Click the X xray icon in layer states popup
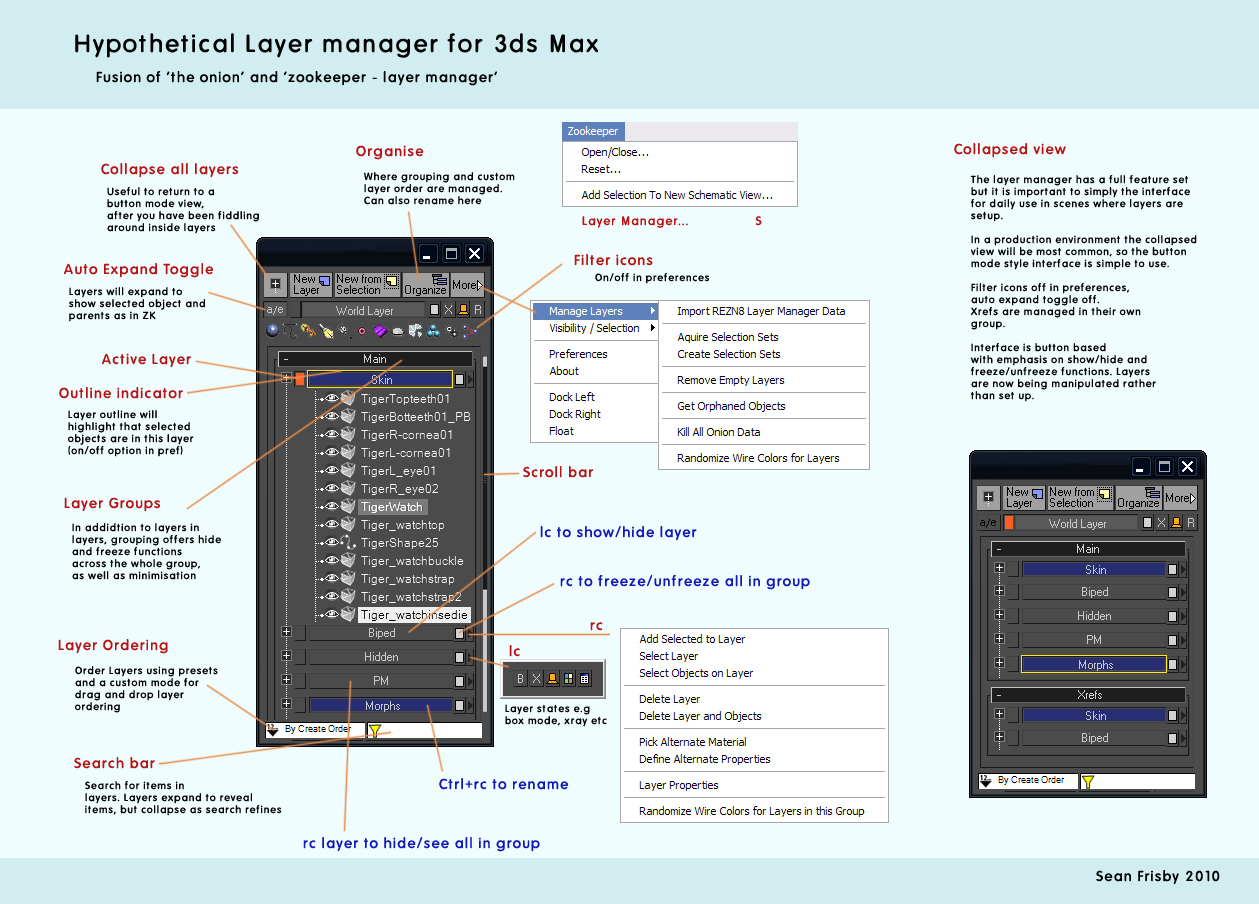 click(537, 679)
